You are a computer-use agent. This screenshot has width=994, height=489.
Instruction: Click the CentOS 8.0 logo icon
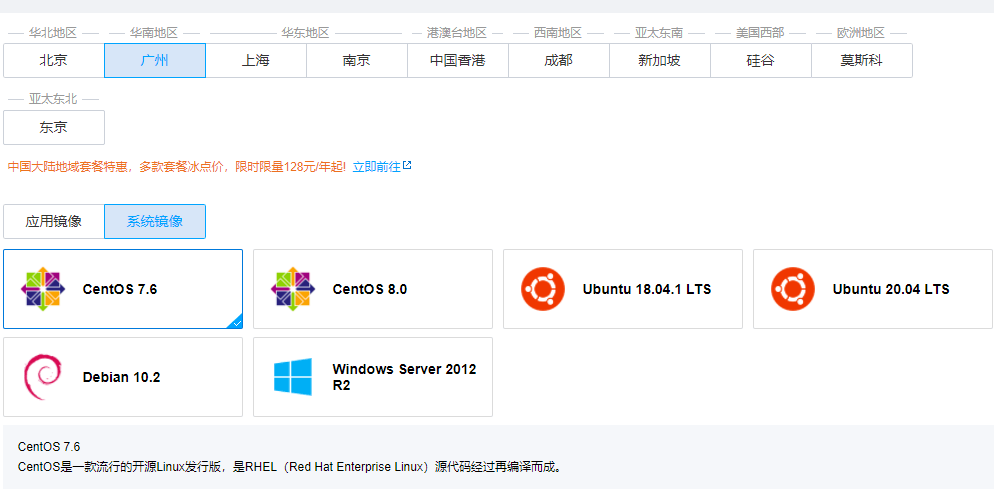pos(293,289)
